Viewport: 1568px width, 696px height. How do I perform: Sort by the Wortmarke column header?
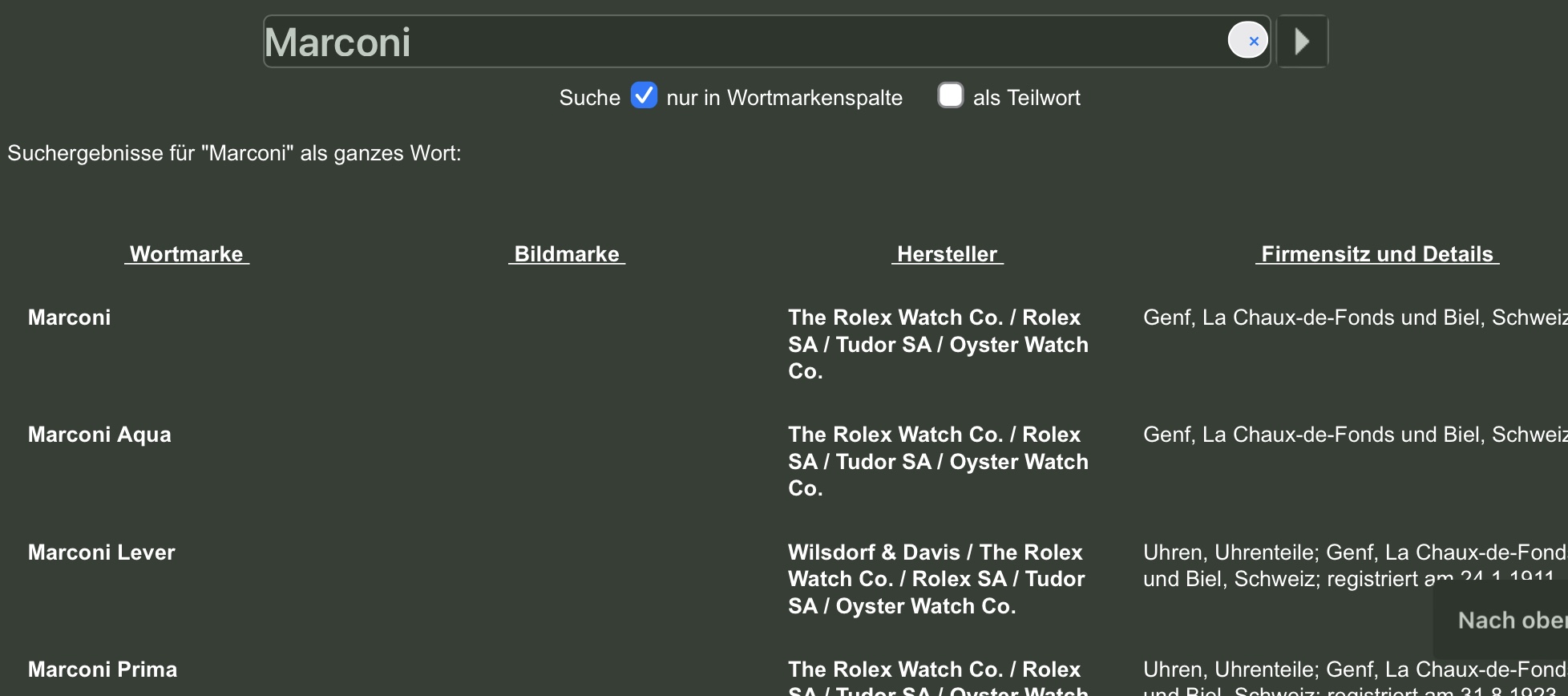click(187, 254)
